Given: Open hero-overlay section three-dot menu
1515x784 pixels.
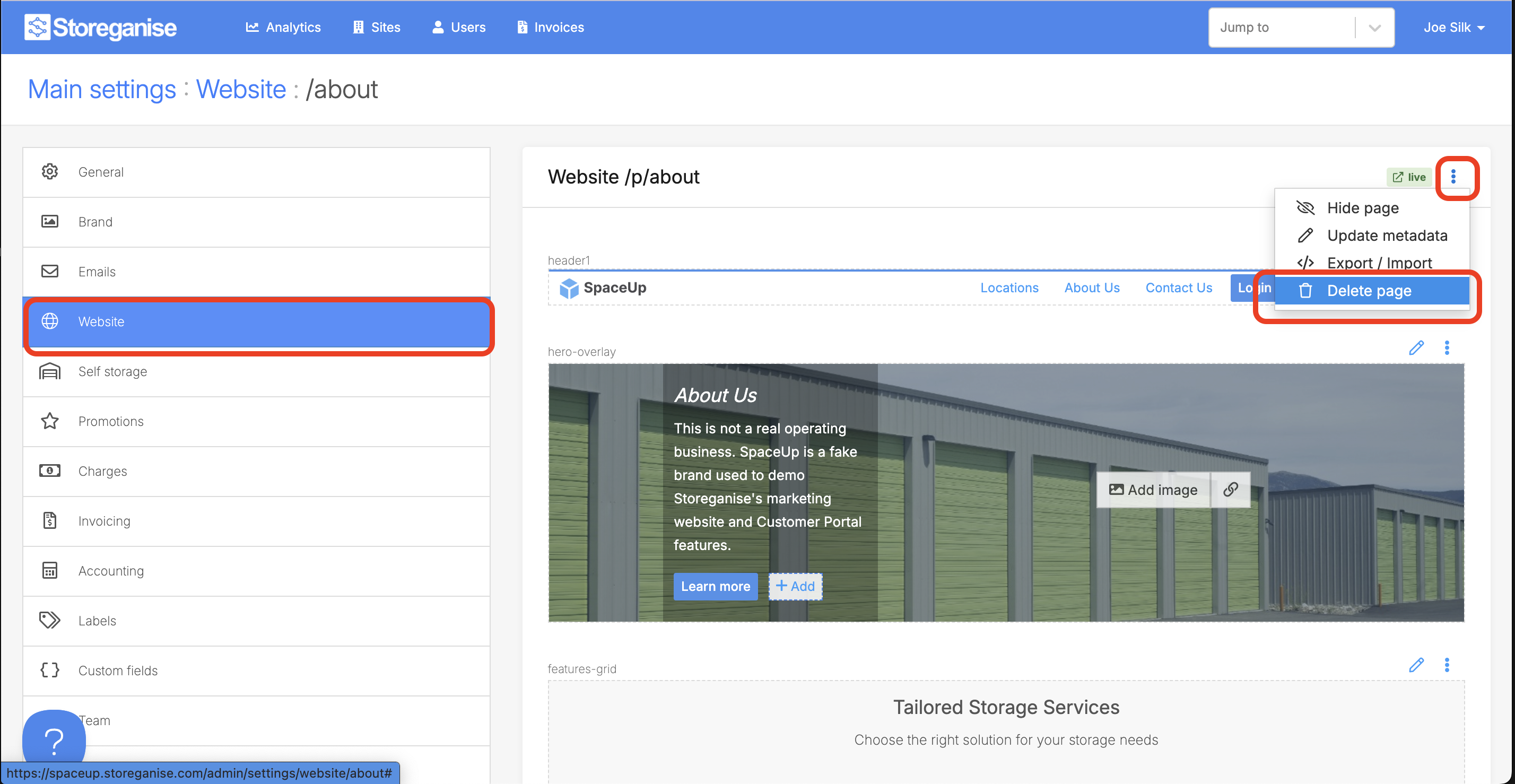Looking at the screenshot, I should [x=1447, y=347].
